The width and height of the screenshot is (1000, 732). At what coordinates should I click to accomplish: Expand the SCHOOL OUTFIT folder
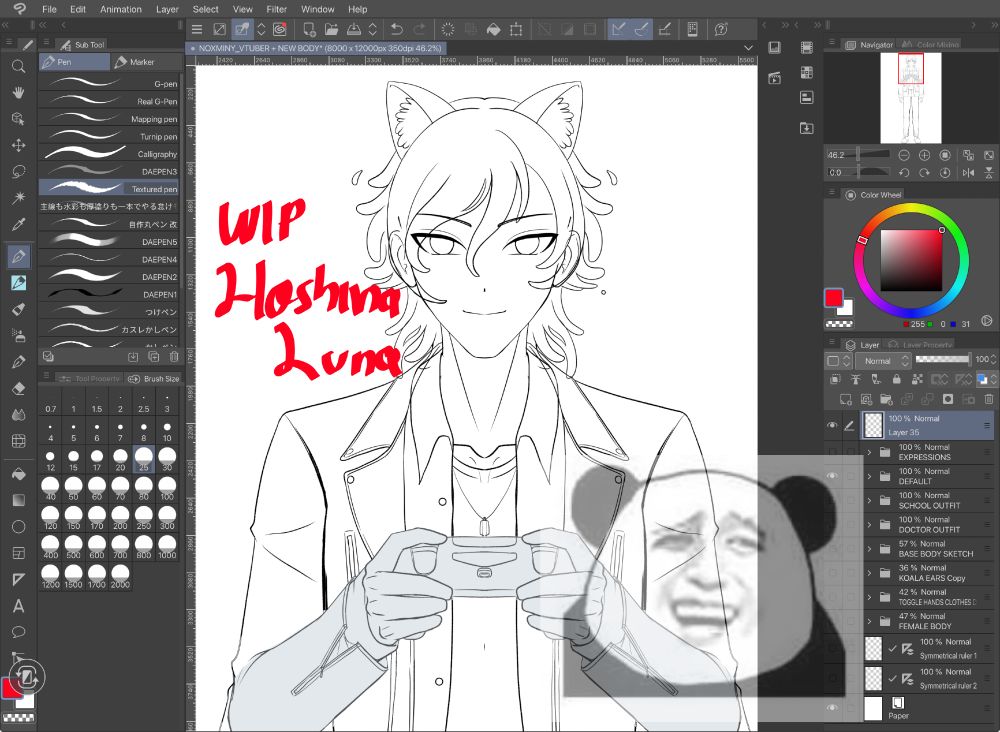(x=869, y=501)
